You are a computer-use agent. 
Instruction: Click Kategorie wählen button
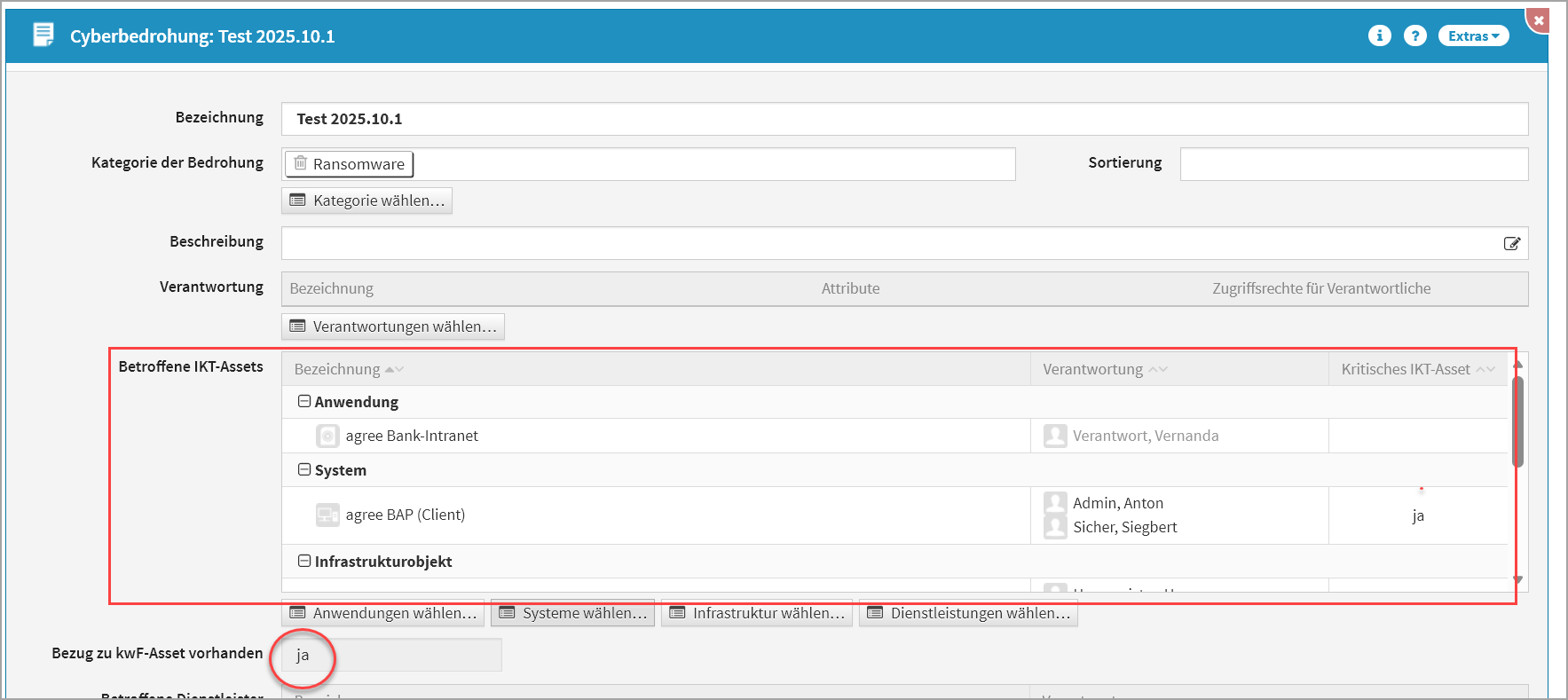[x=366, y=201]
